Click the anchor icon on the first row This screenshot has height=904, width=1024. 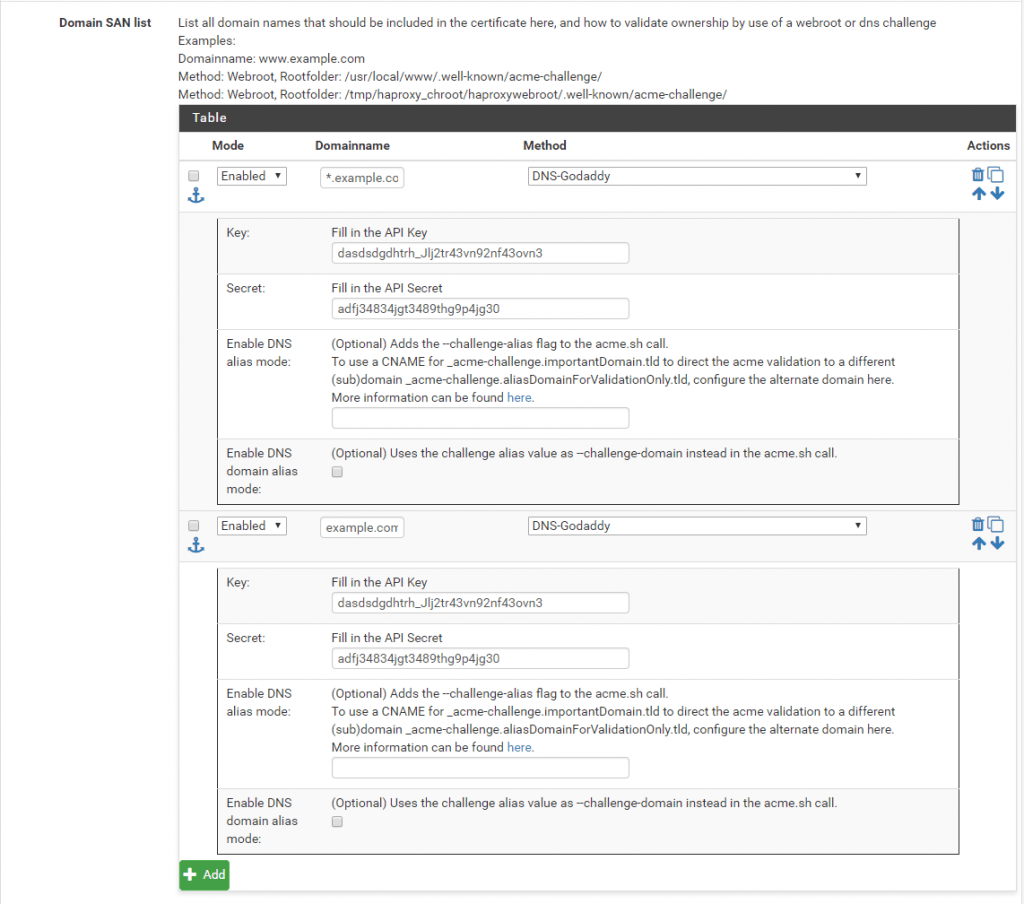click(x=196, y=196)
